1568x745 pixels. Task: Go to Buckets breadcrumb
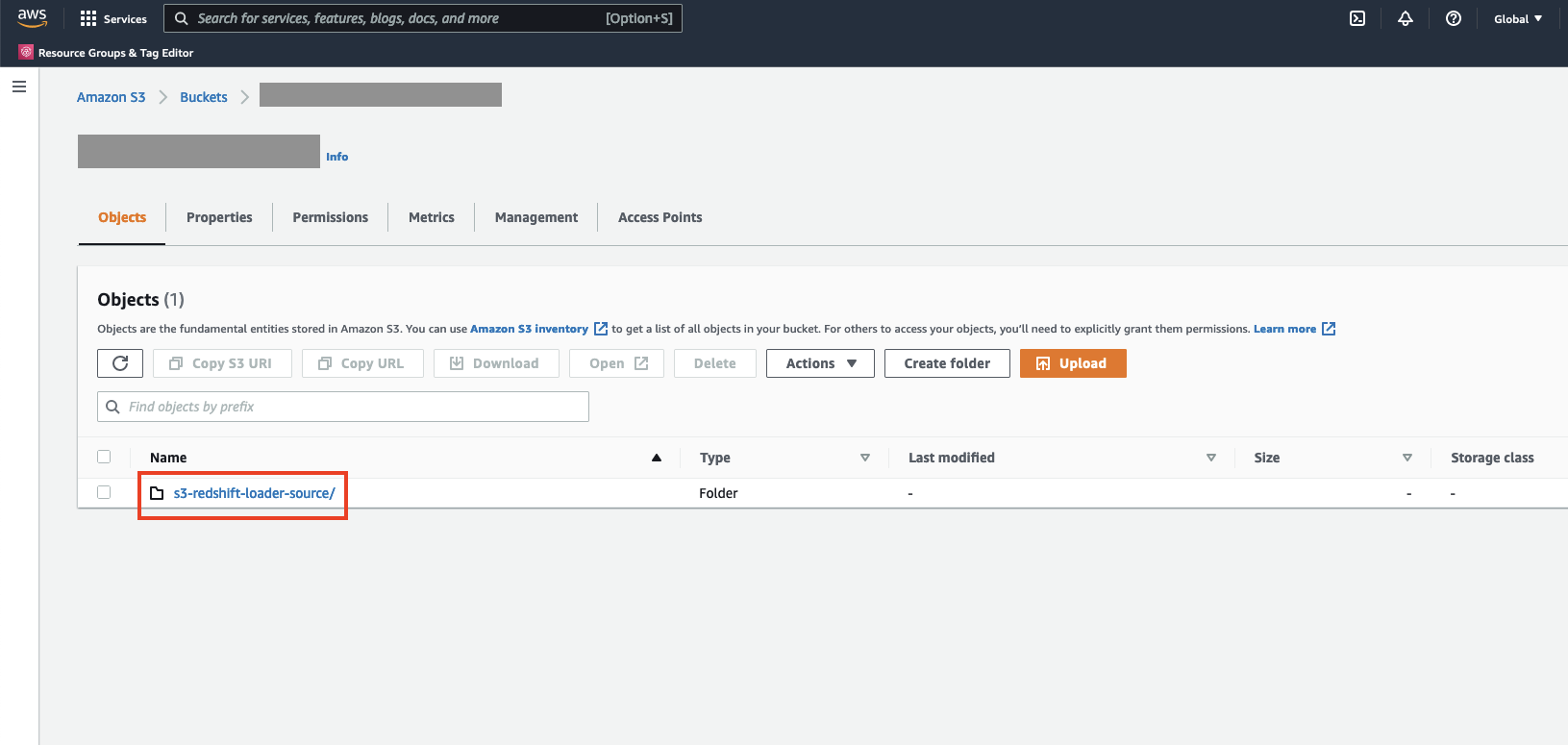point(204,97)
